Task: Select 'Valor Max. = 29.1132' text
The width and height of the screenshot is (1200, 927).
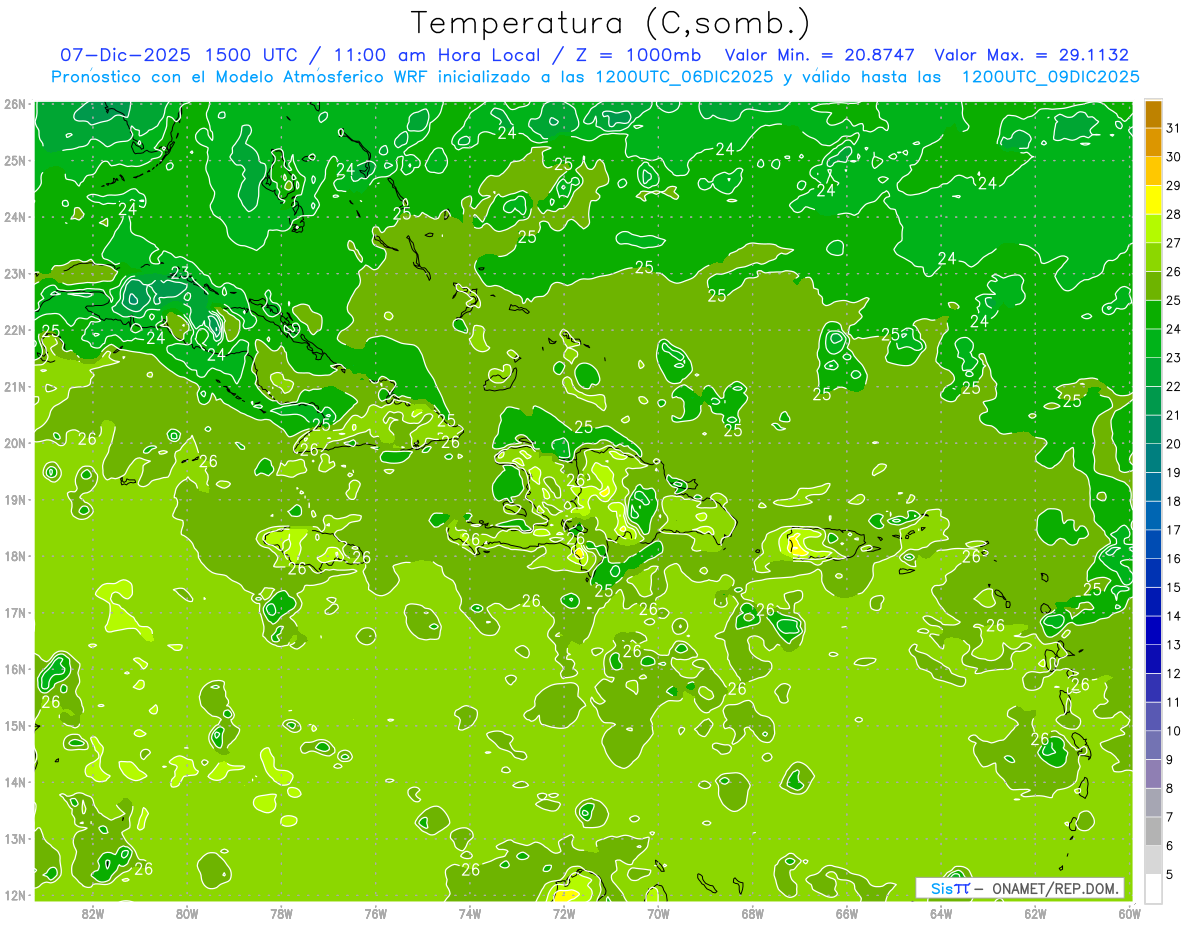Action: coord(1032,56)
